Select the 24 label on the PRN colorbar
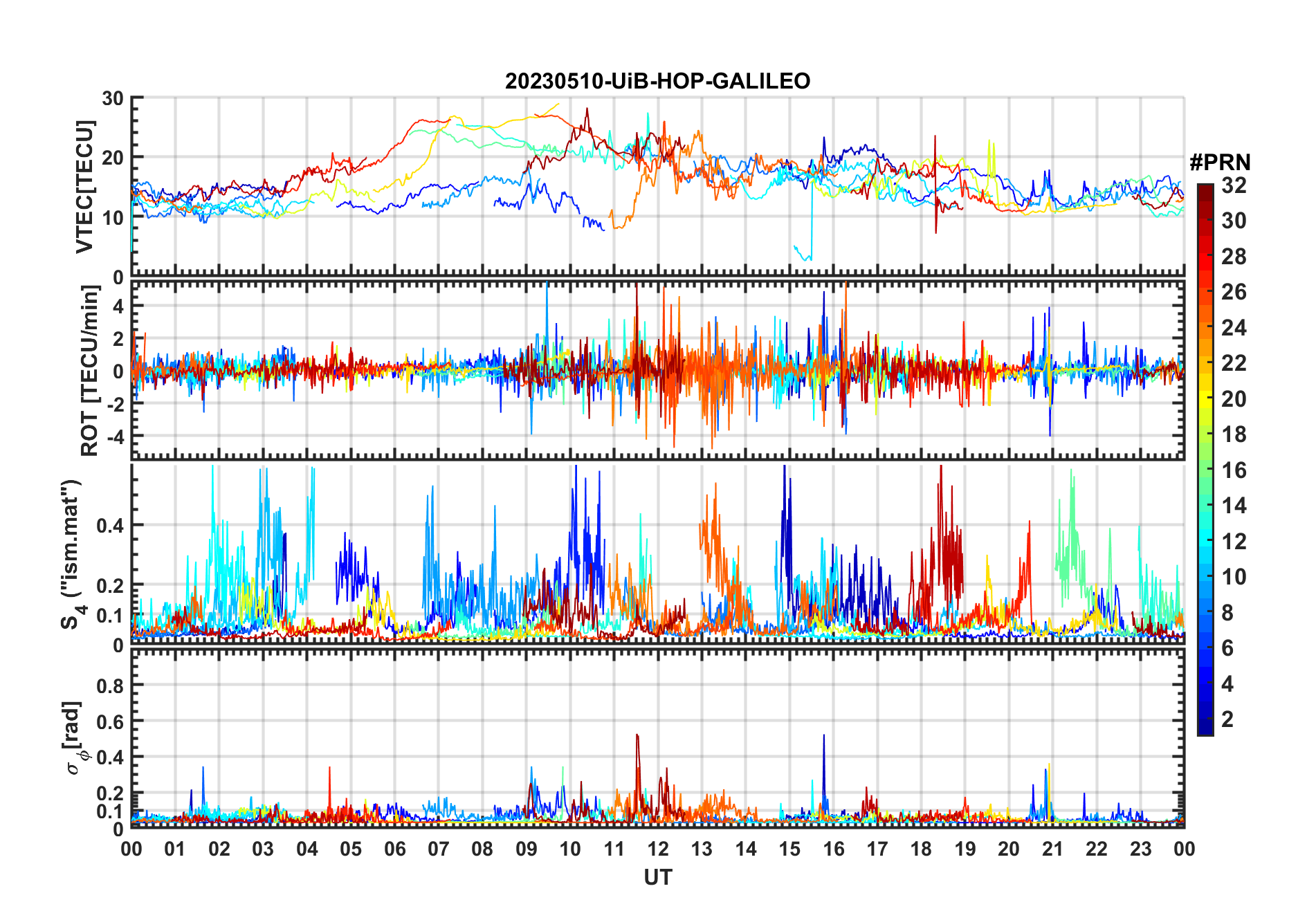The image size is (1316, 920). pyautogui.click(x=1234, y=328)
